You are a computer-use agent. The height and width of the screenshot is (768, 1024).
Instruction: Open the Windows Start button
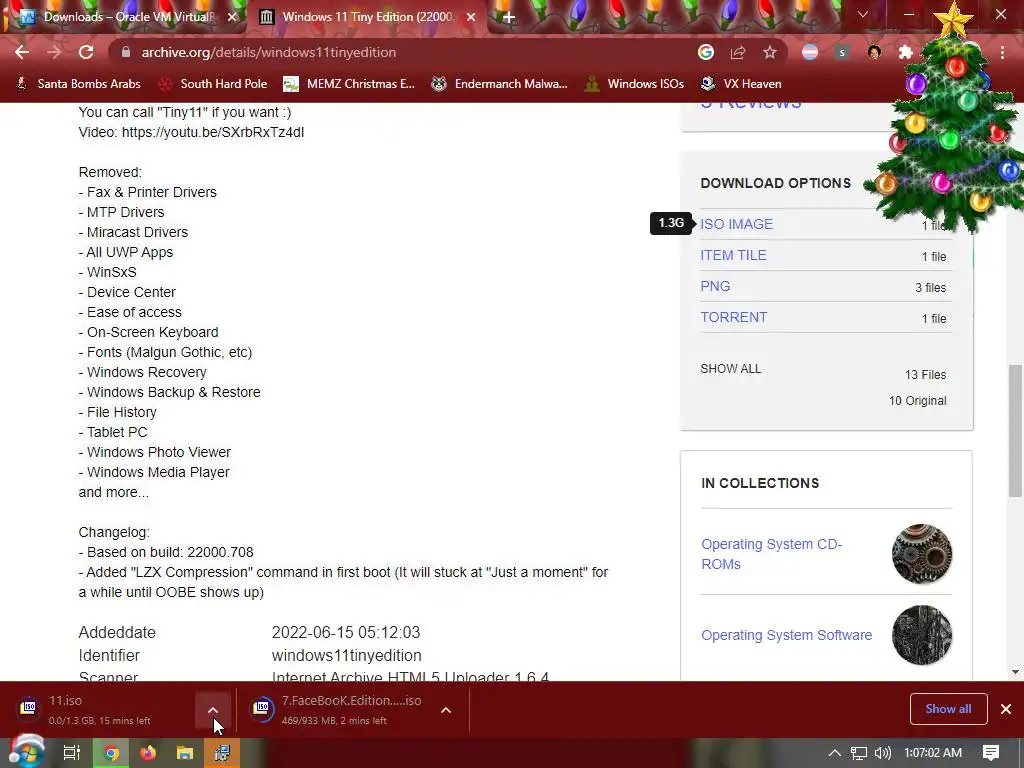click(25, 752)
